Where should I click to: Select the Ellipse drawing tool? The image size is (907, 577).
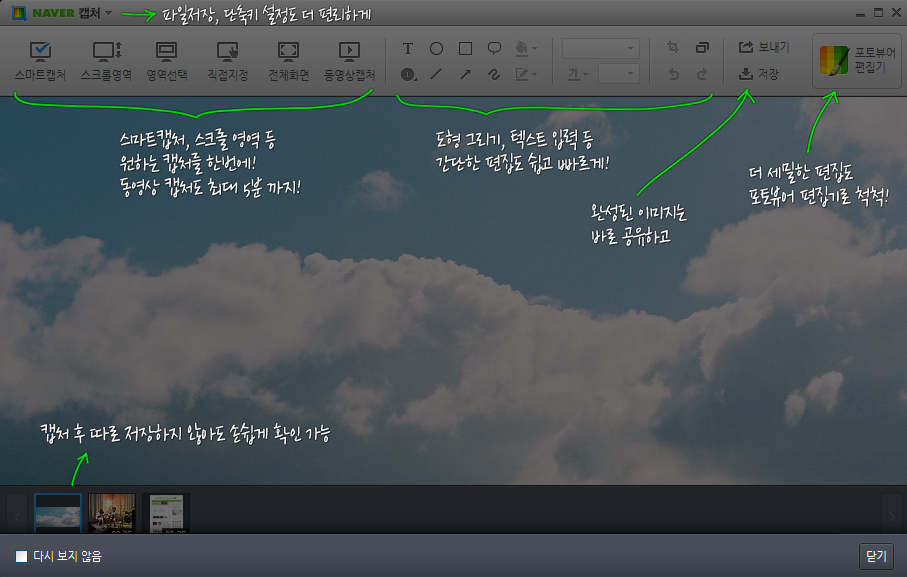435,47
